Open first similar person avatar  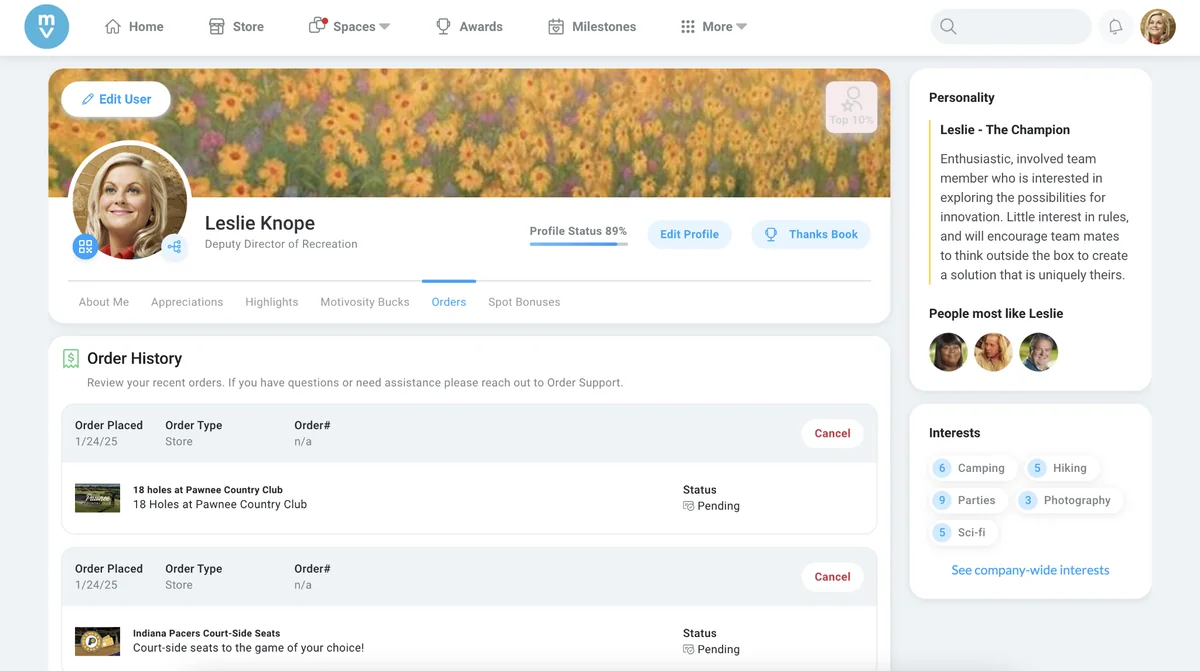949,352
